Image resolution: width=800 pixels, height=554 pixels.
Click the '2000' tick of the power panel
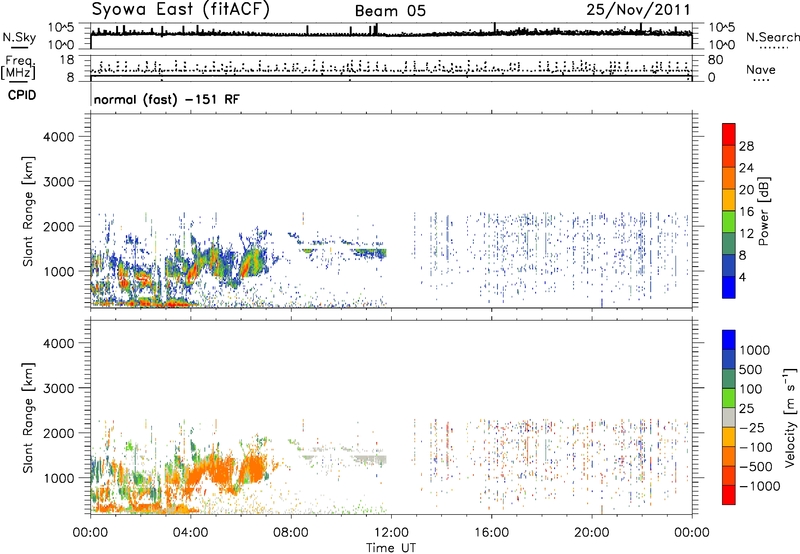click(x=58, y=226)
